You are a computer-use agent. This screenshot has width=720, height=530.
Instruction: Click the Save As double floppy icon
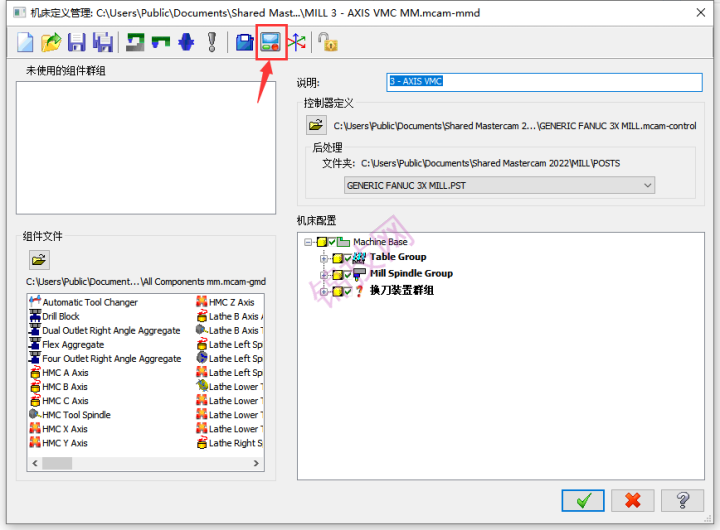[103, 42]
